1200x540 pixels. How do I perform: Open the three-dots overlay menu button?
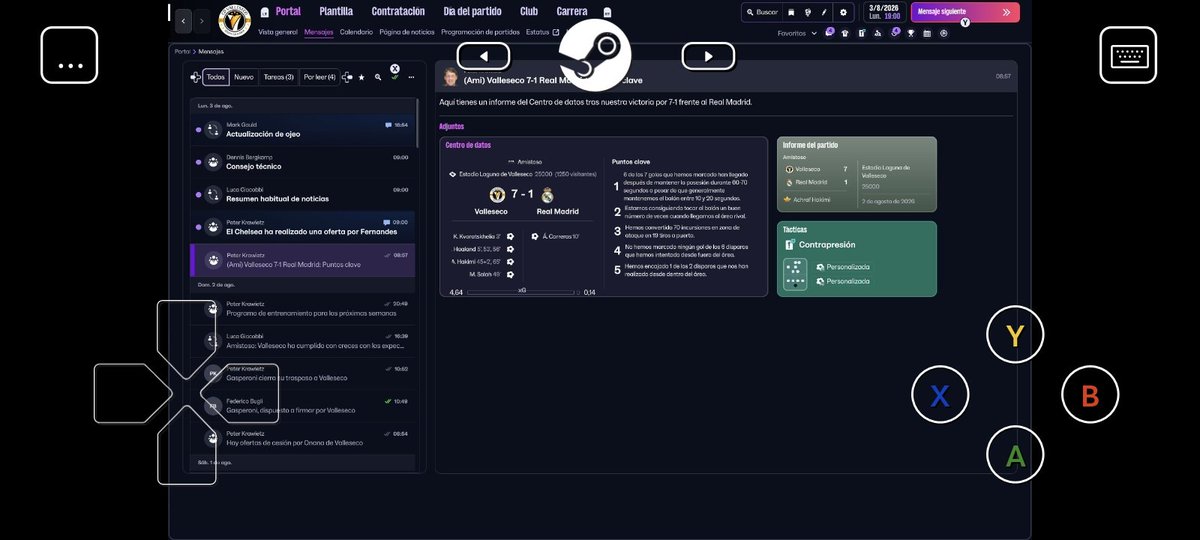tap(69, 55)
